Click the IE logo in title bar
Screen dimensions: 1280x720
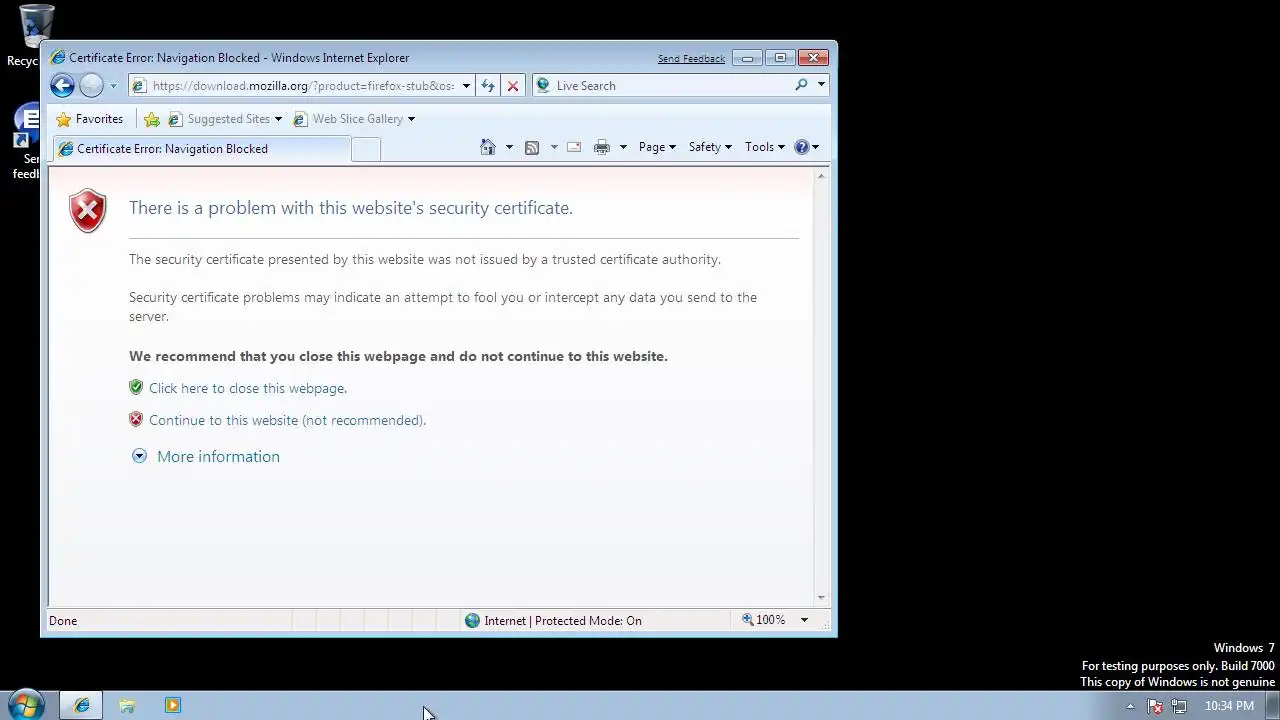tap(58, 58)
